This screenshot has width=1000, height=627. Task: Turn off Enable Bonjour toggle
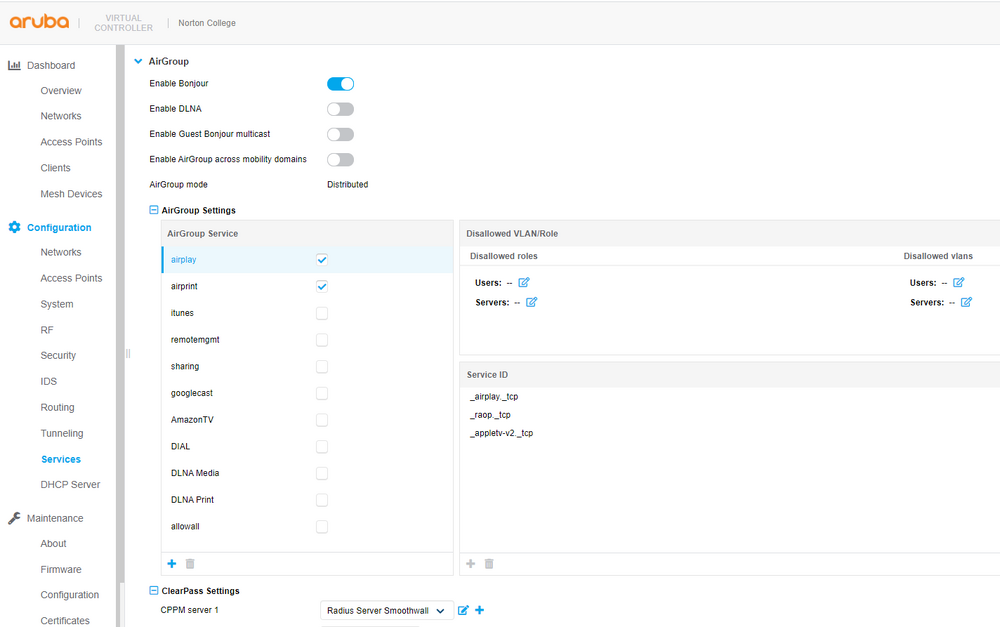tap(341, 84)
